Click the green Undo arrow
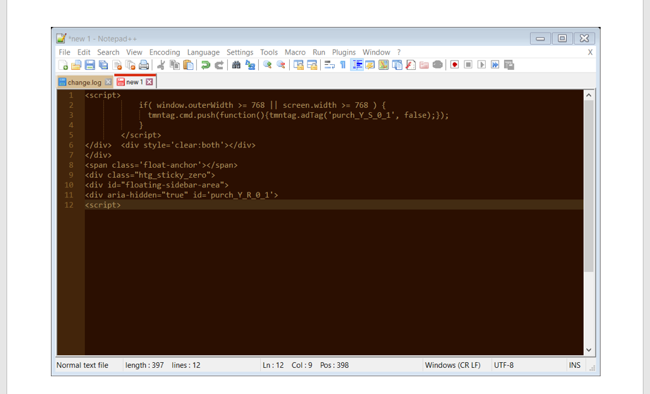 [205, 65]
